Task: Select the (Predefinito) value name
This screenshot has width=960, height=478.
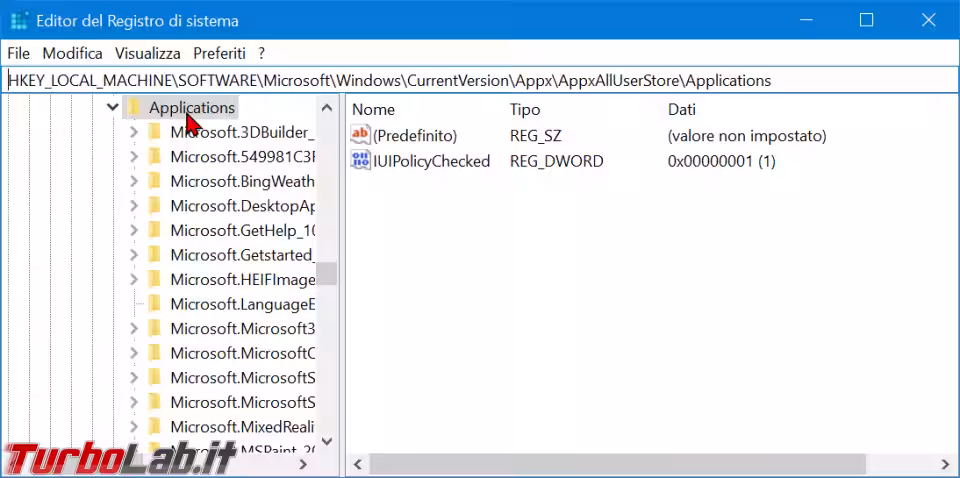Action: pos(414,135)
